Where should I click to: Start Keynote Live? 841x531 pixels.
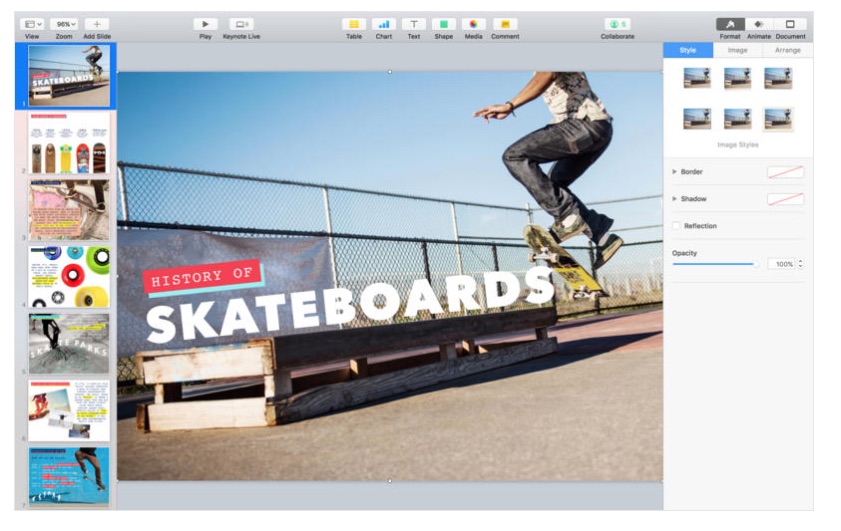[241, 24]
